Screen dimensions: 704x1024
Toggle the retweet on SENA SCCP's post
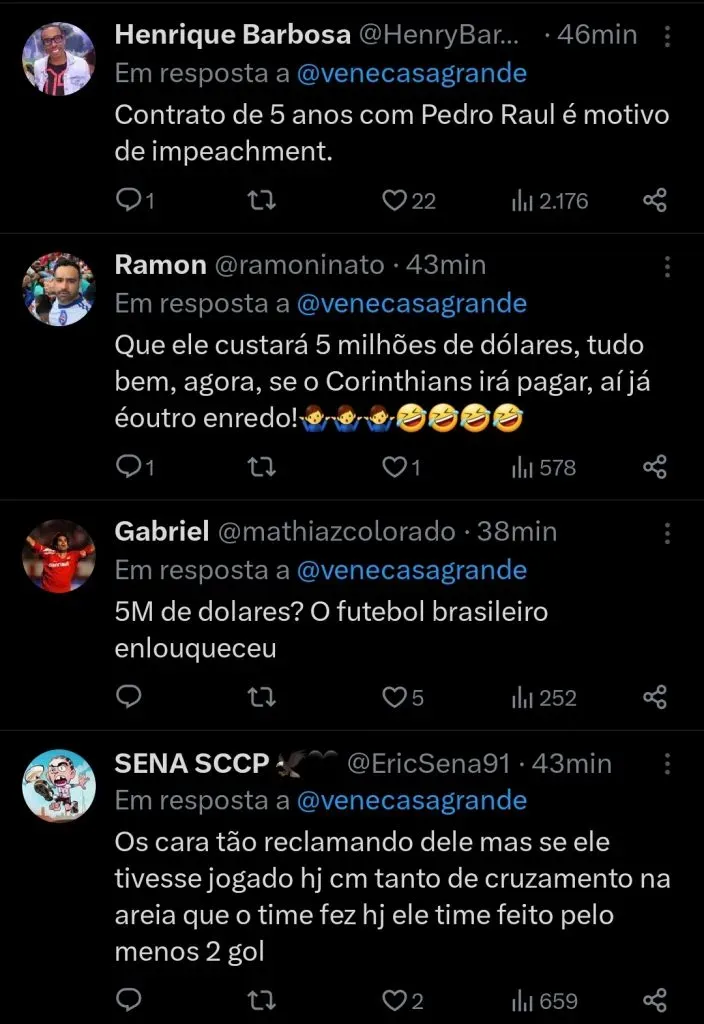(x=261, y=998)
